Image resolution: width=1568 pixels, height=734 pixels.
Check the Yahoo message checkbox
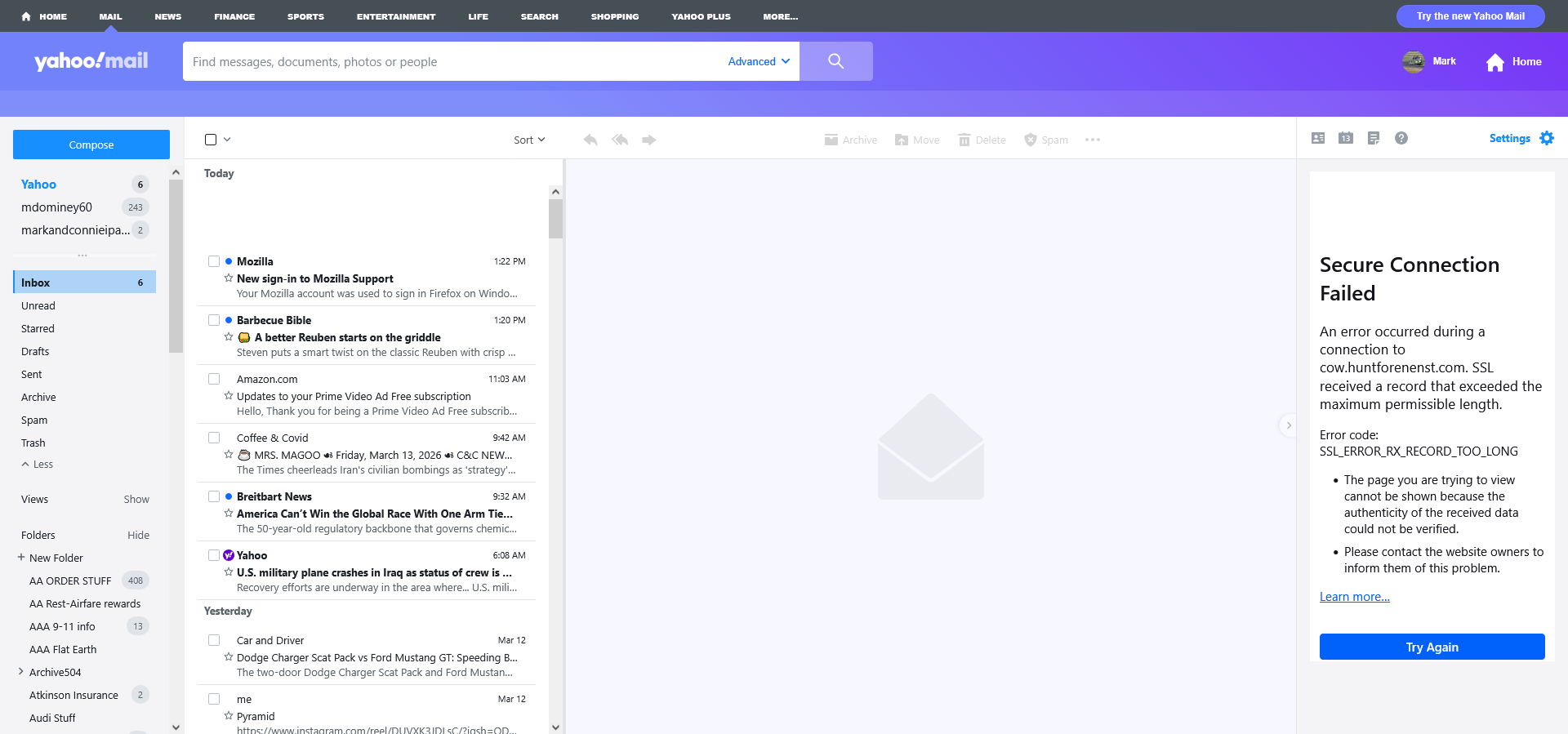214,555
